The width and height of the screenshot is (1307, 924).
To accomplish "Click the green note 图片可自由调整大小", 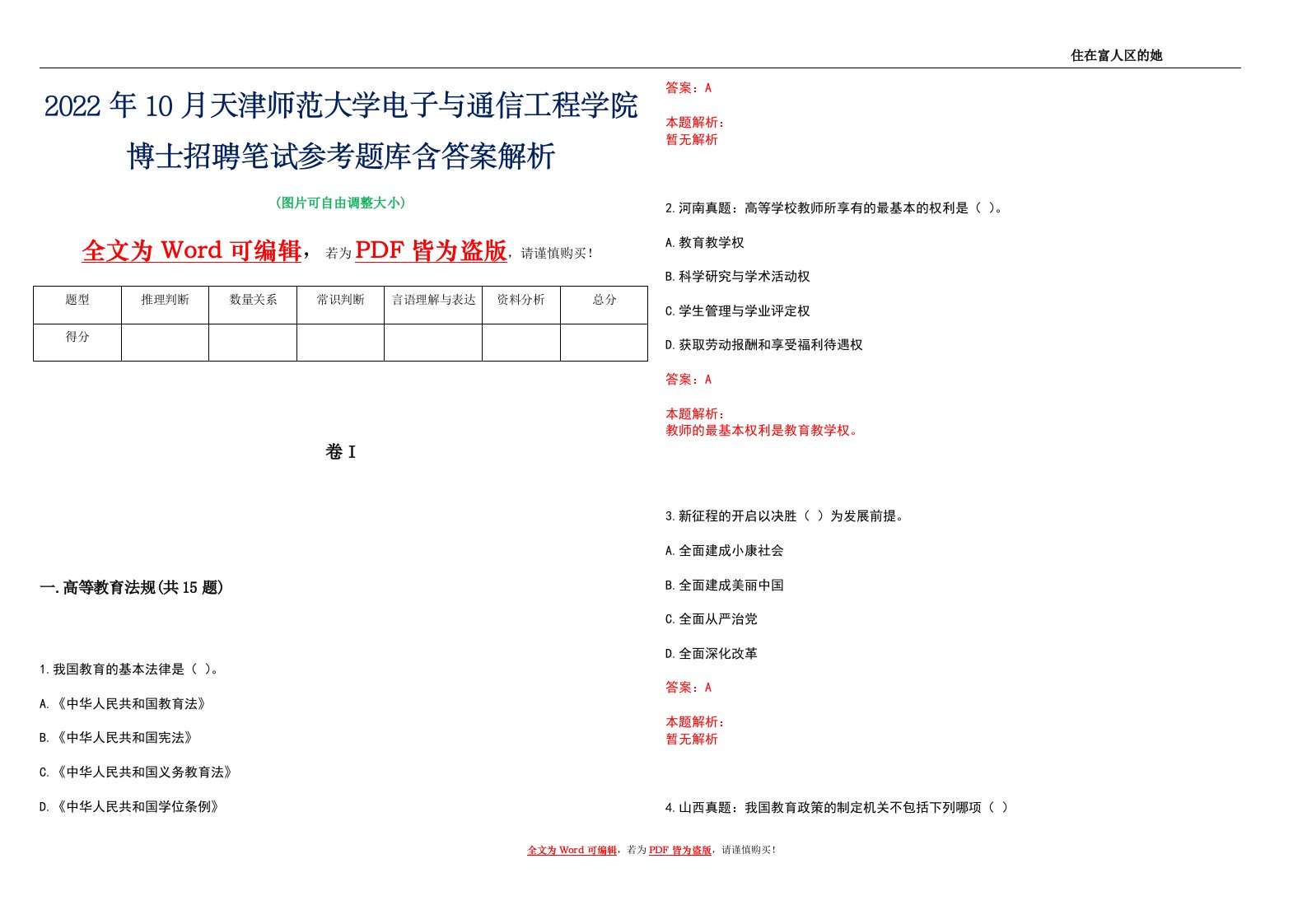I will [340, 203].
